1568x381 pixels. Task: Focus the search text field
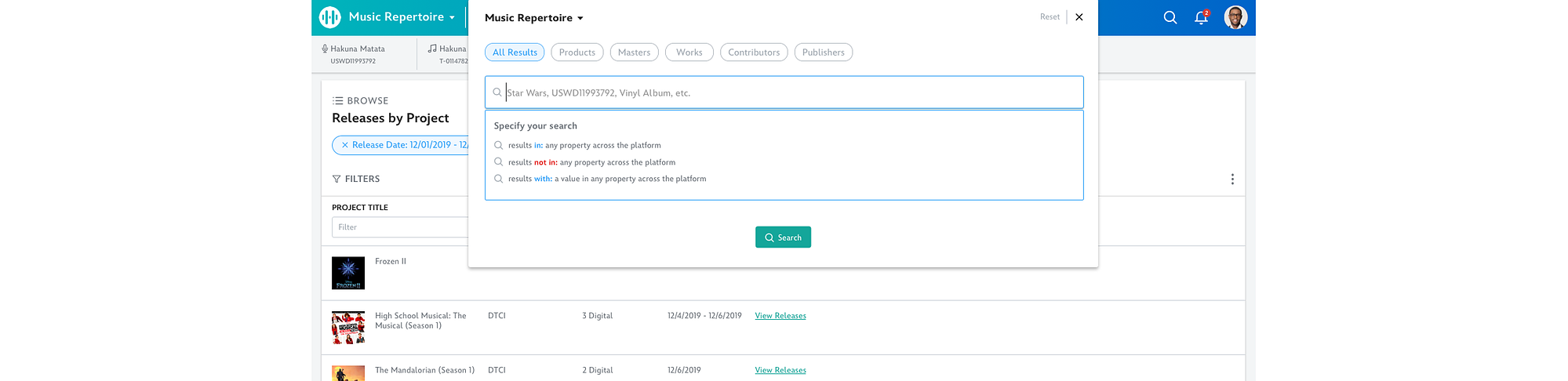pos(784,93)
